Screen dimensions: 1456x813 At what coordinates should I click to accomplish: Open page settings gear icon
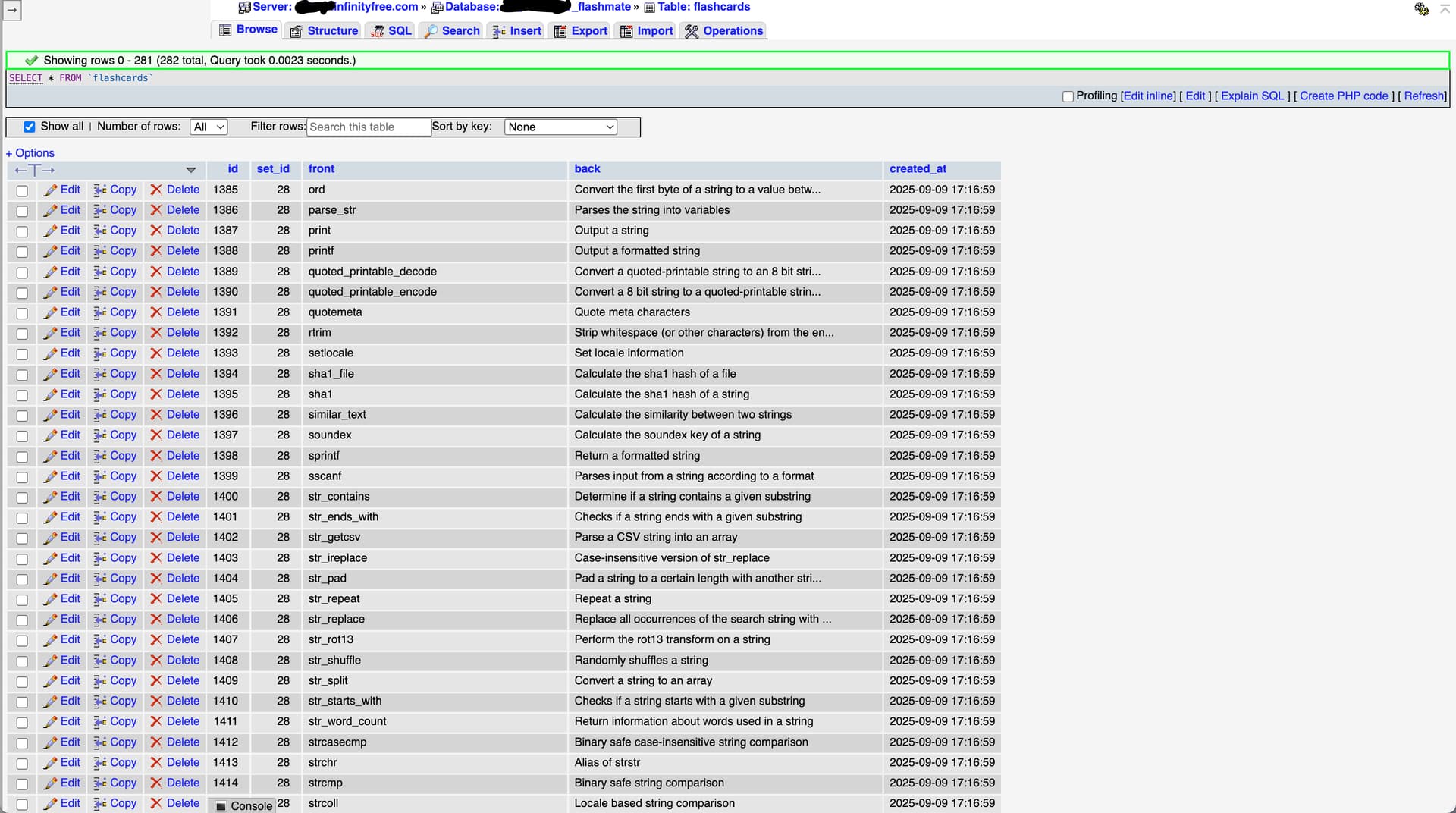point(1422,8)
